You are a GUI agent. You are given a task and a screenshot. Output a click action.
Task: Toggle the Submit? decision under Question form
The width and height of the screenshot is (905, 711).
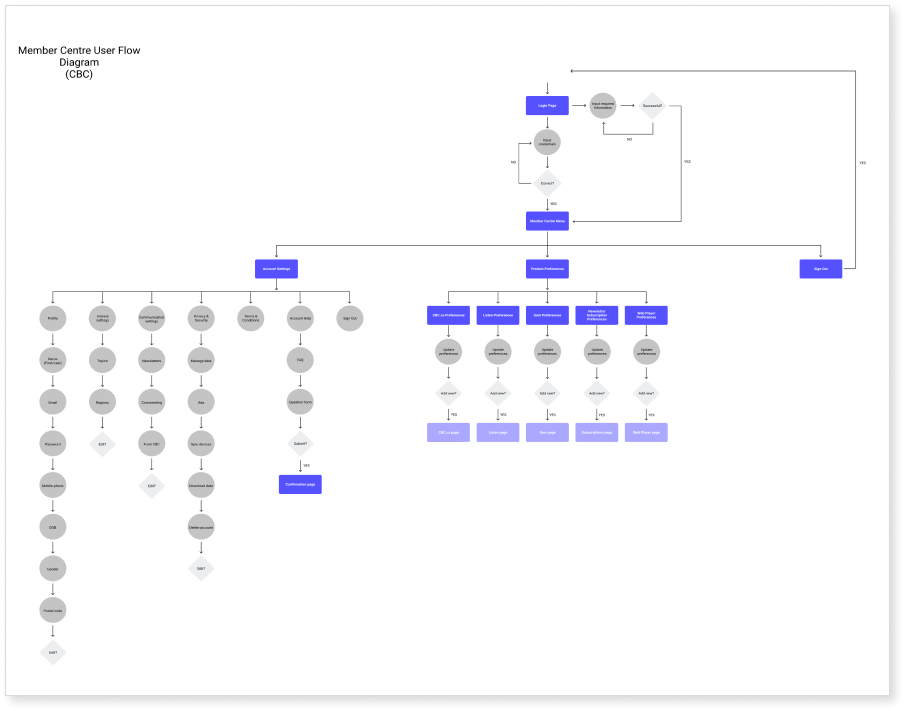tap(299, 443)
